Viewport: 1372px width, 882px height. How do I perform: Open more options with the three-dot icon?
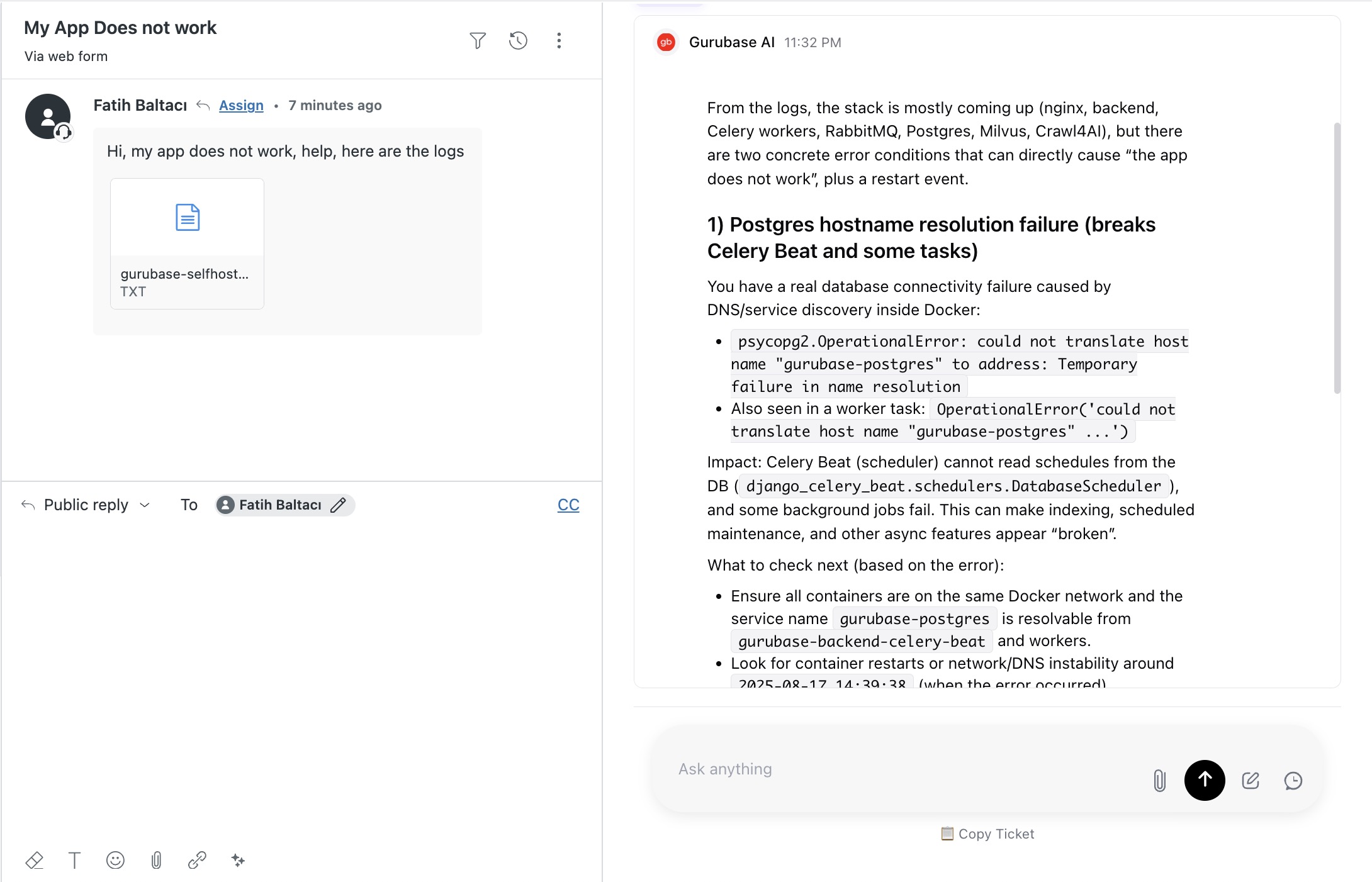click(559, 40)
